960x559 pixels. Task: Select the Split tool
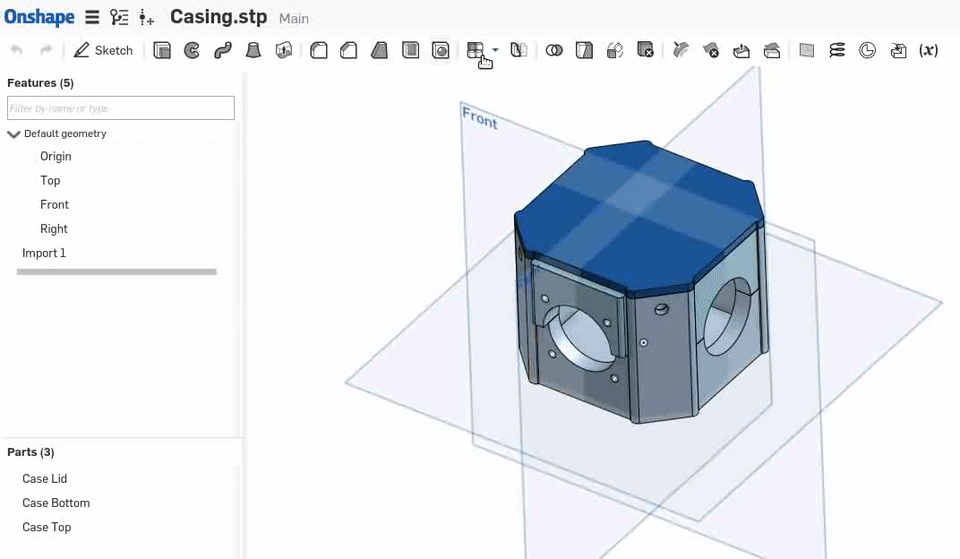(x=584, y=50)
